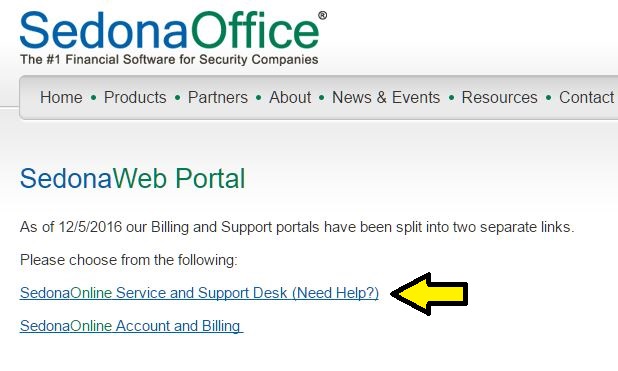Click the SedonaOffice logo

click(x=173, y=37)
